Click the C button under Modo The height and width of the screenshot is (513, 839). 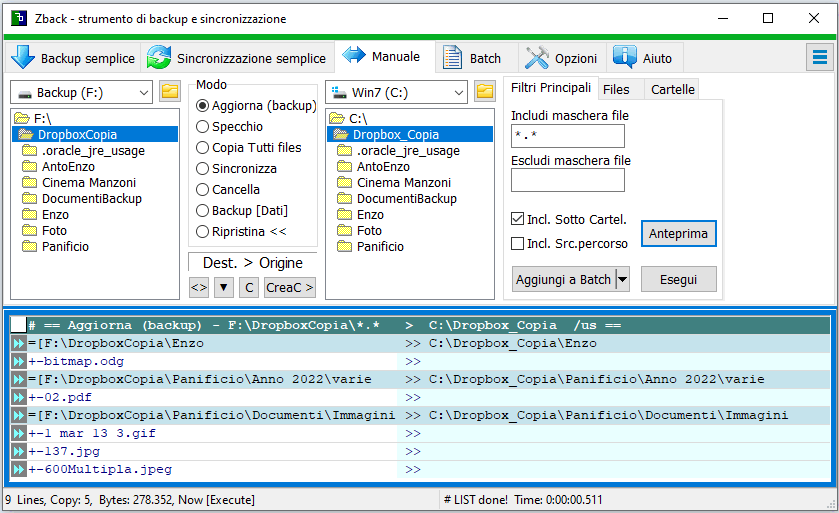[x=249, y=287]
